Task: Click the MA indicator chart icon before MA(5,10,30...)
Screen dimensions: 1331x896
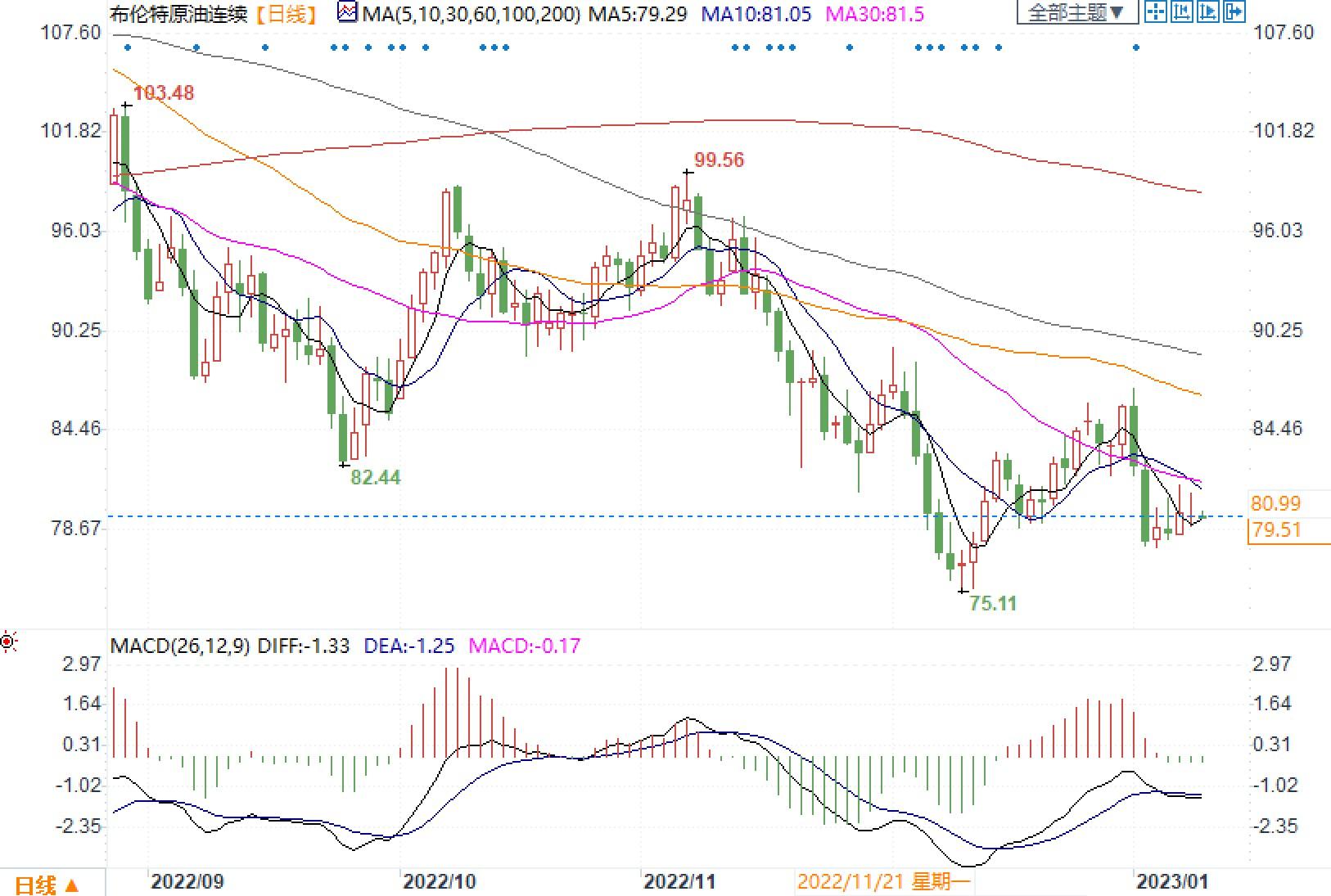Action: (348, 13)
